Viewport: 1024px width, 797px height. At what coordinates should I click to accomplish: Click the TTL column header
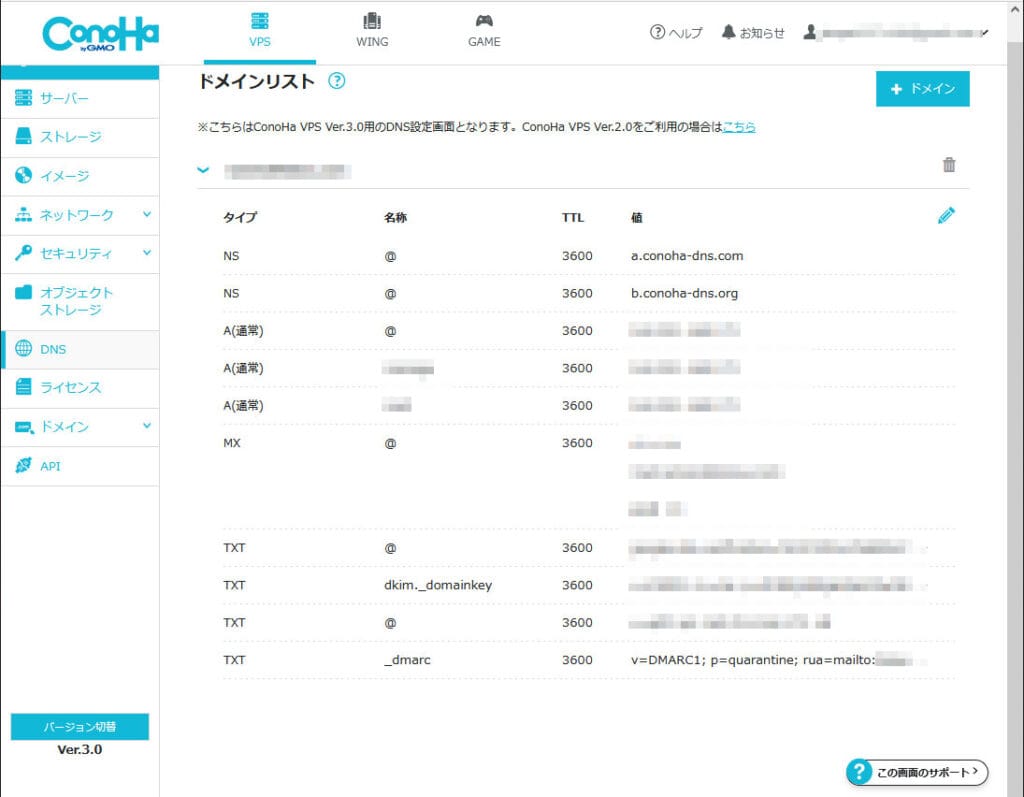pos(573,218)
